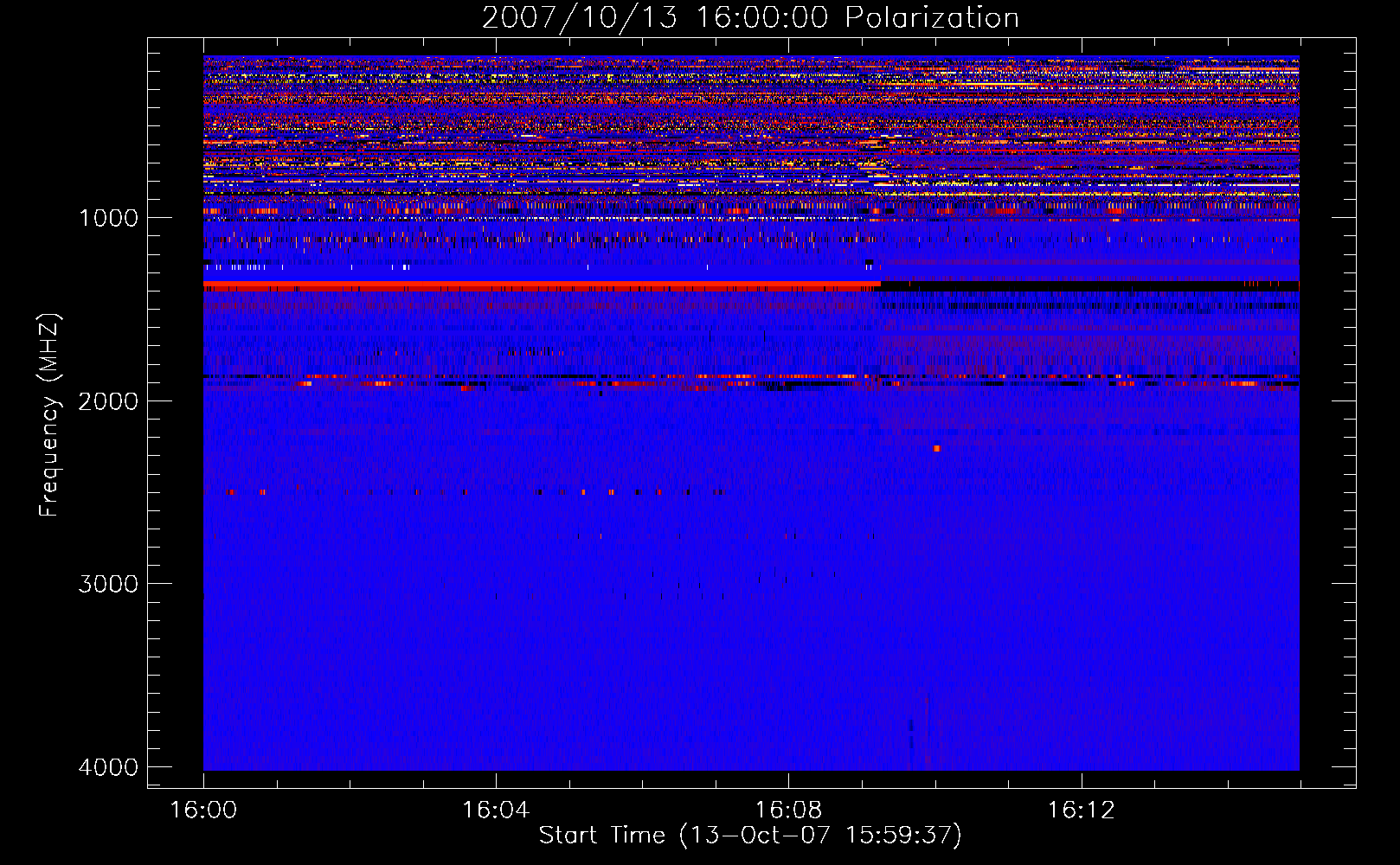1400x865 pixels.
Task: Click the isolated orange dot near 2250 MHz
Action: 936,448
